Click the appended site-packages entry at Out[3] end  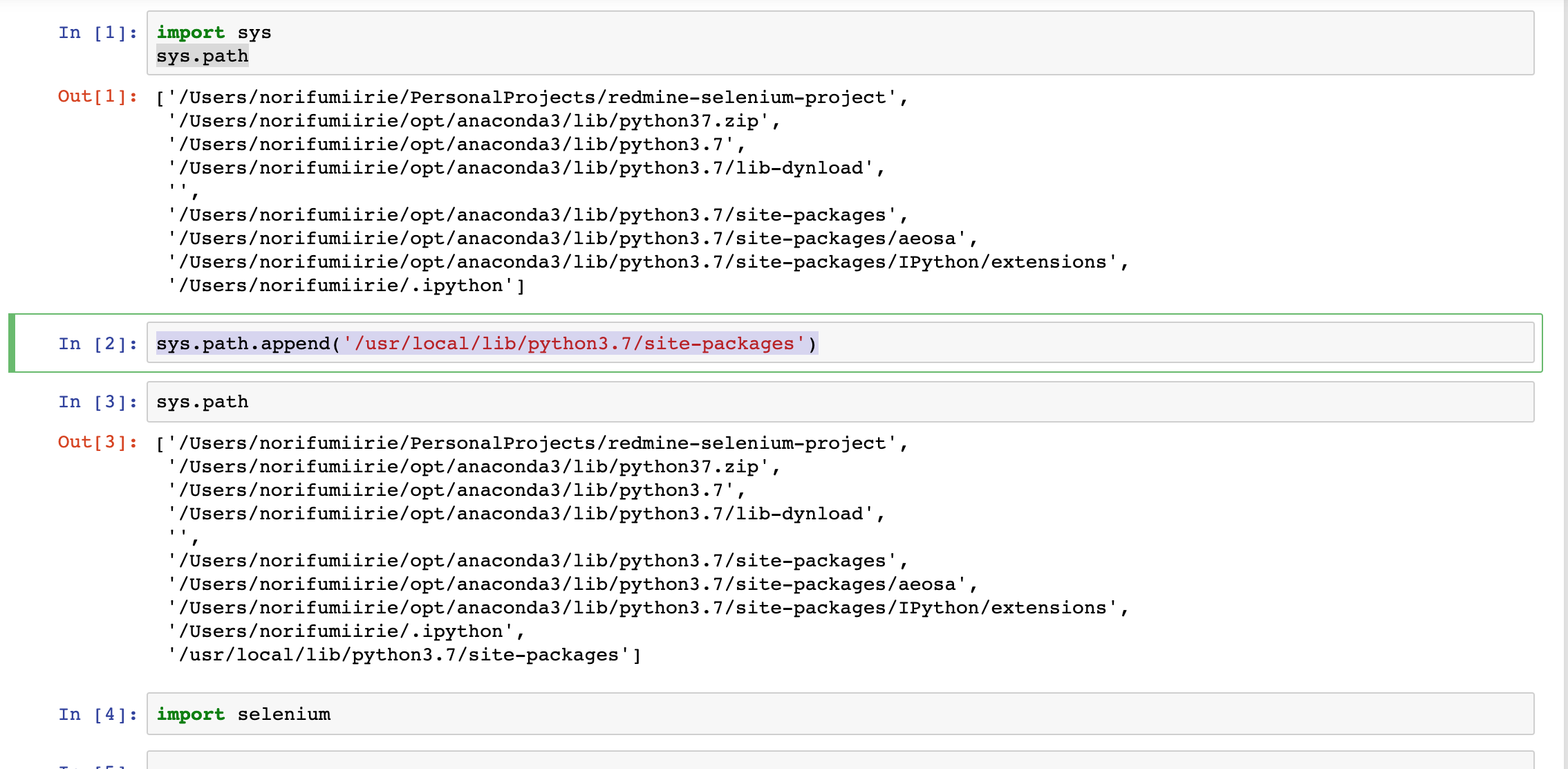coord(404,654)
